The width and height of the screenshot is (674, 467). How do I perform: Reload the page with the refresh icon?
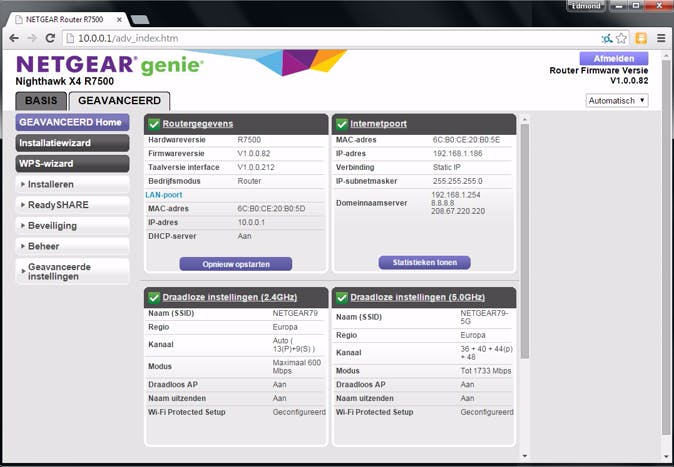[50, 38]
